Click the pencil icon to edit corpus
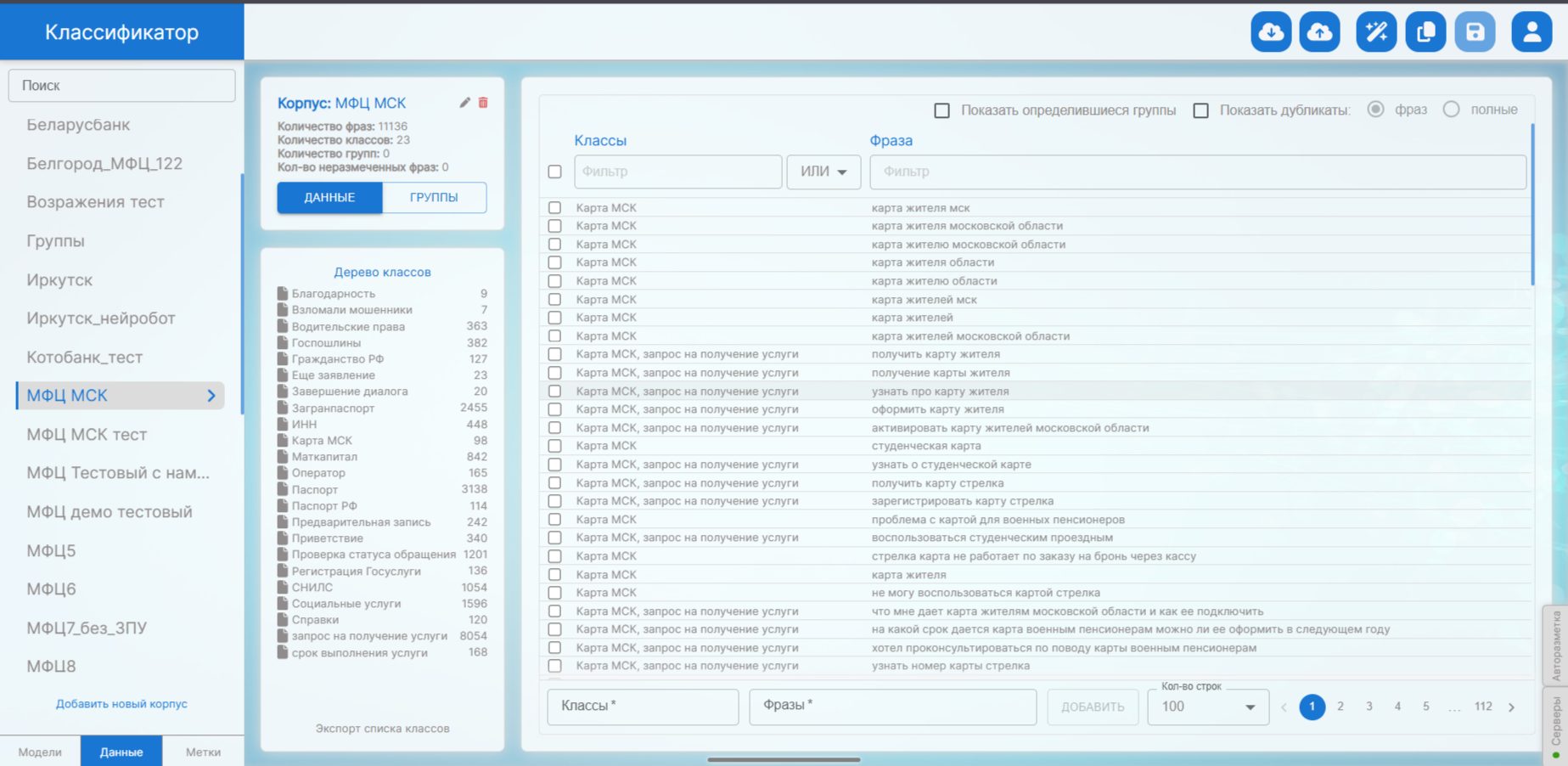 tap(464, 103)
